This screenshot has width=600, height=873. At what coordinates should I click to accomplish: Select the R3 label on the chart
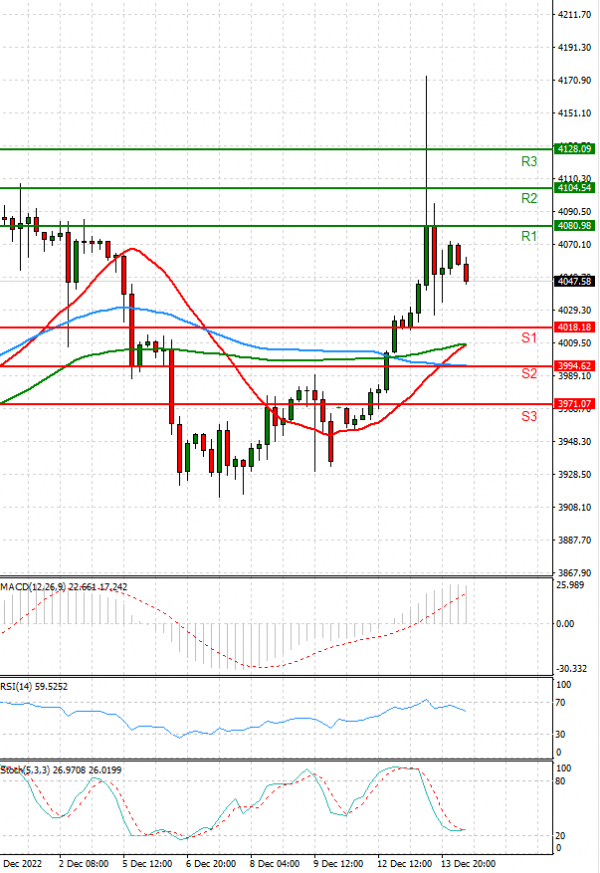pos(529,161)
